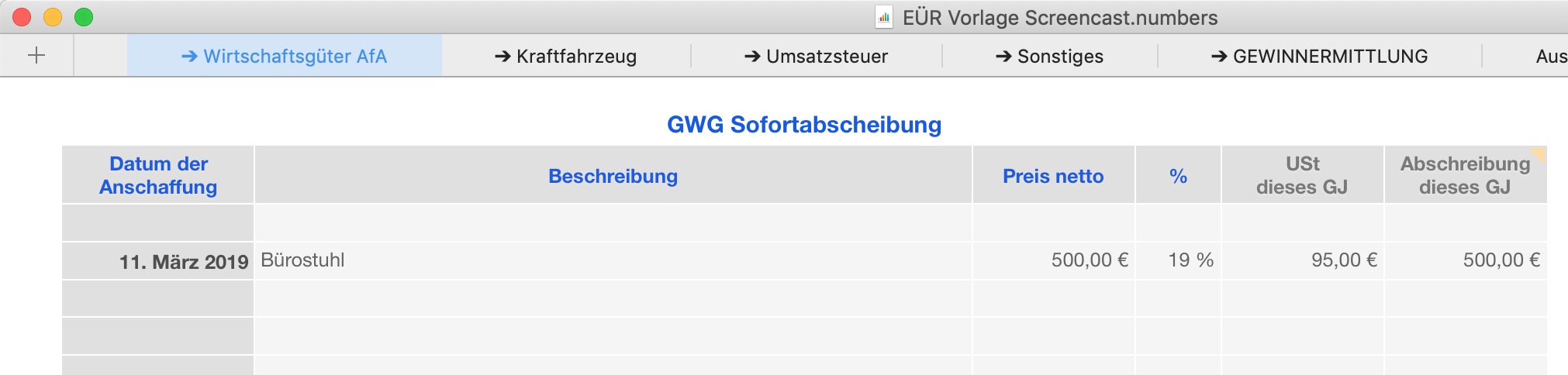Select the Preis netto header cell
1568x375 pixels.
(1053, 176)
